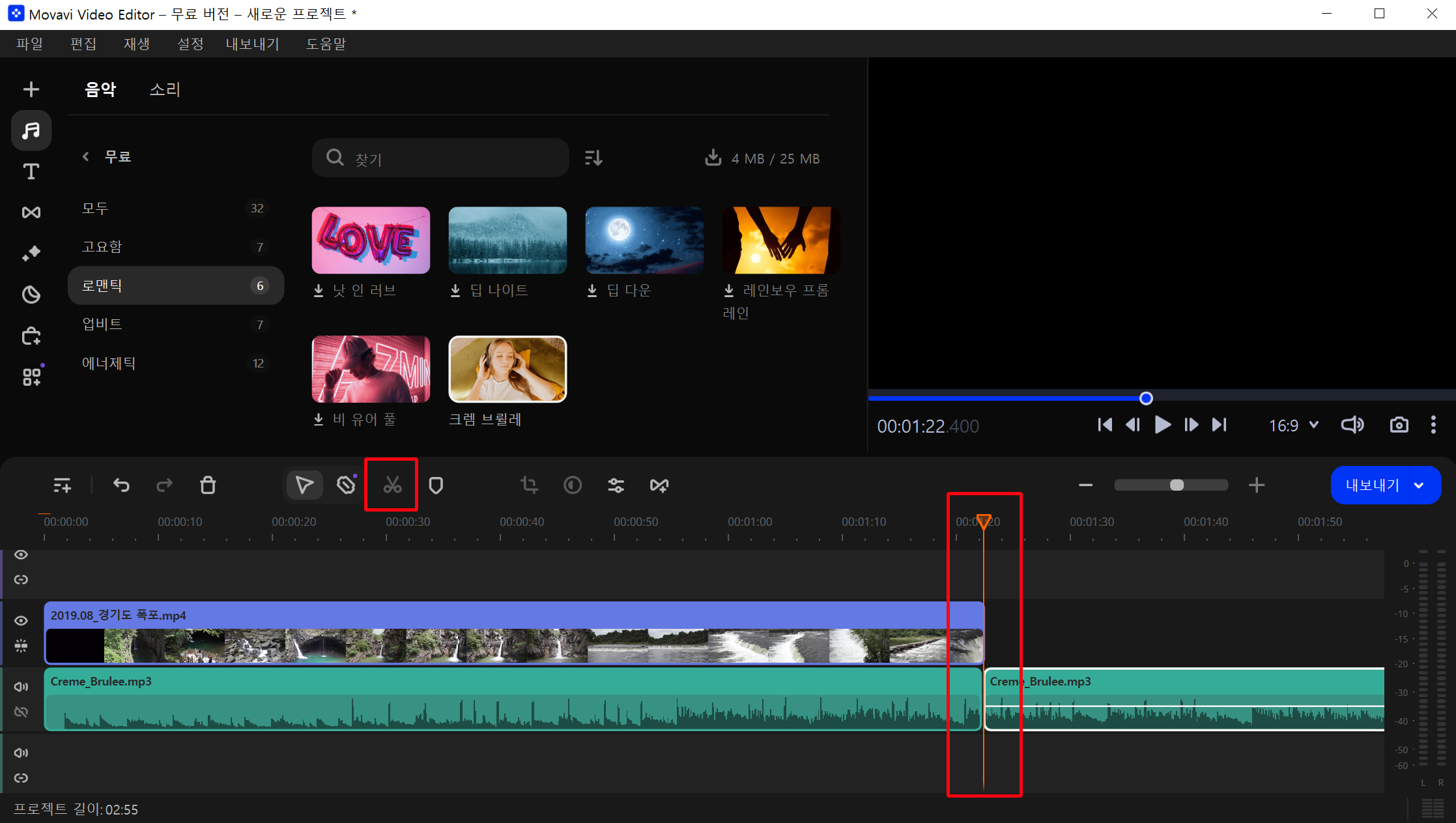Select the 업비트 music category
The image size is (1456, 823).
click(x=102, y=324)
